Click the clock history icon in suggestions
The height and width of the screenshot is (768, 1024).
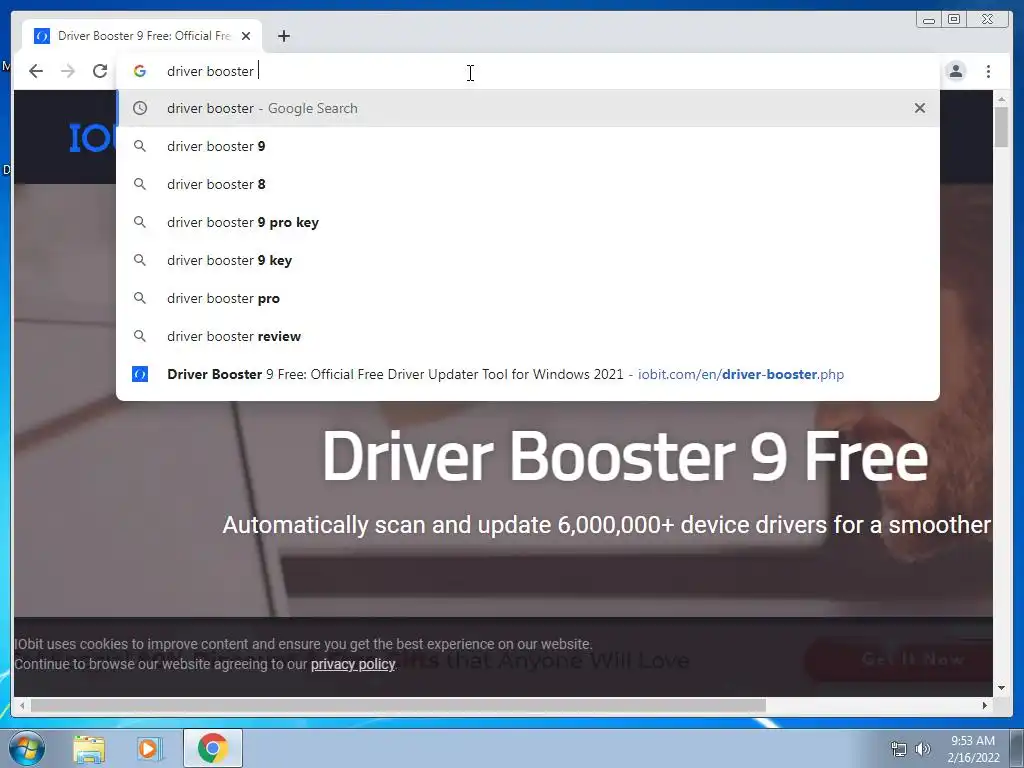coord(140,108)
